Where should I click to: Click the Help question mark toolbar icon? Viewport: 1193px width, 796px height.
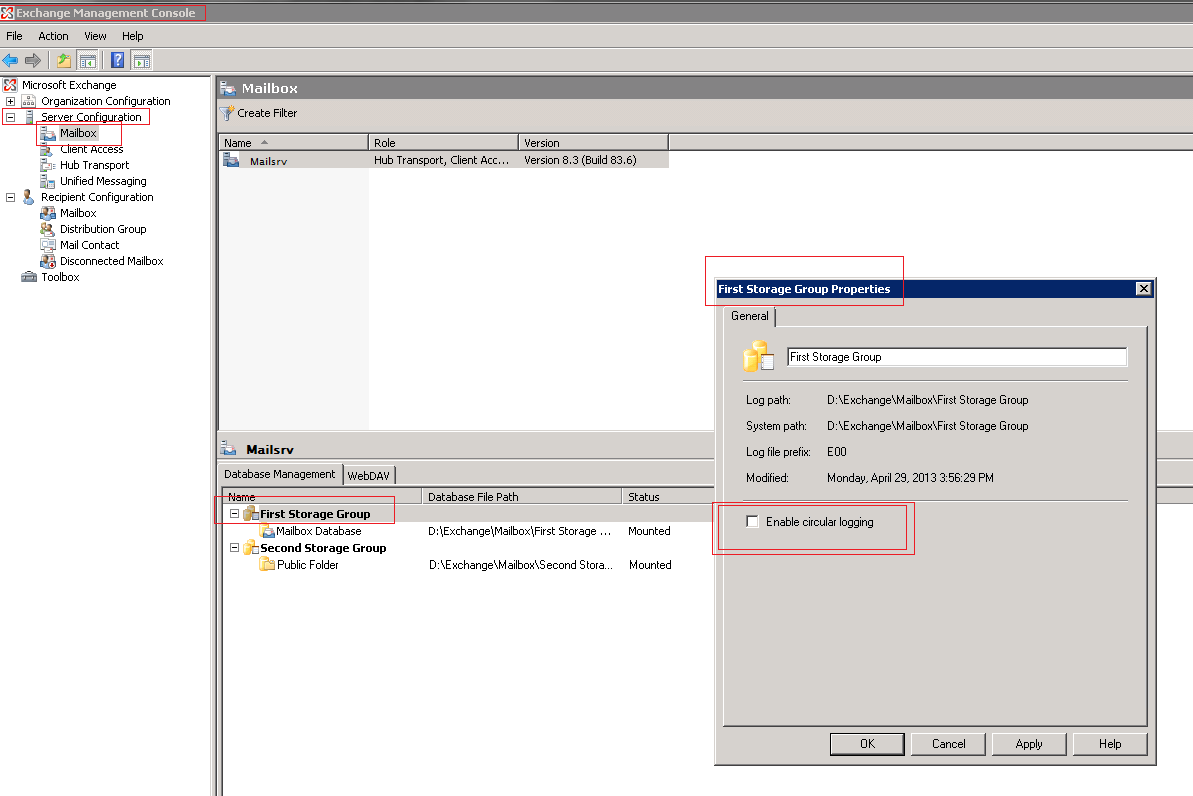(118, 60)
